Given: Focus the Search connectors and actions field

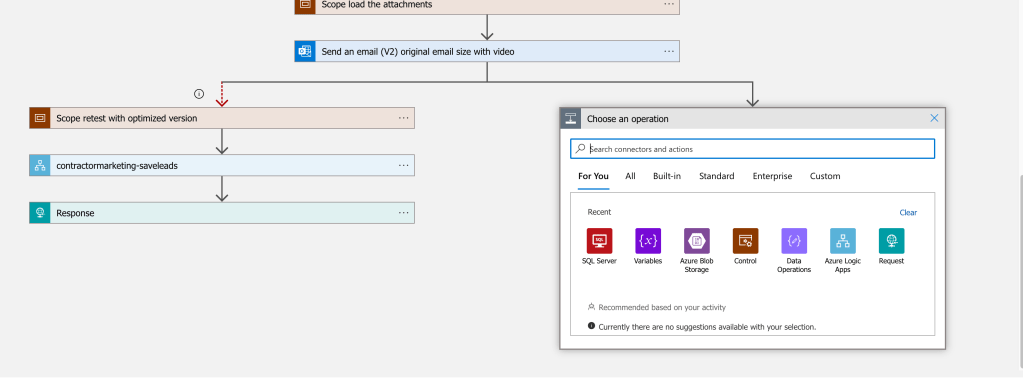Looking at the screenshot, I should tap(752, 149).
